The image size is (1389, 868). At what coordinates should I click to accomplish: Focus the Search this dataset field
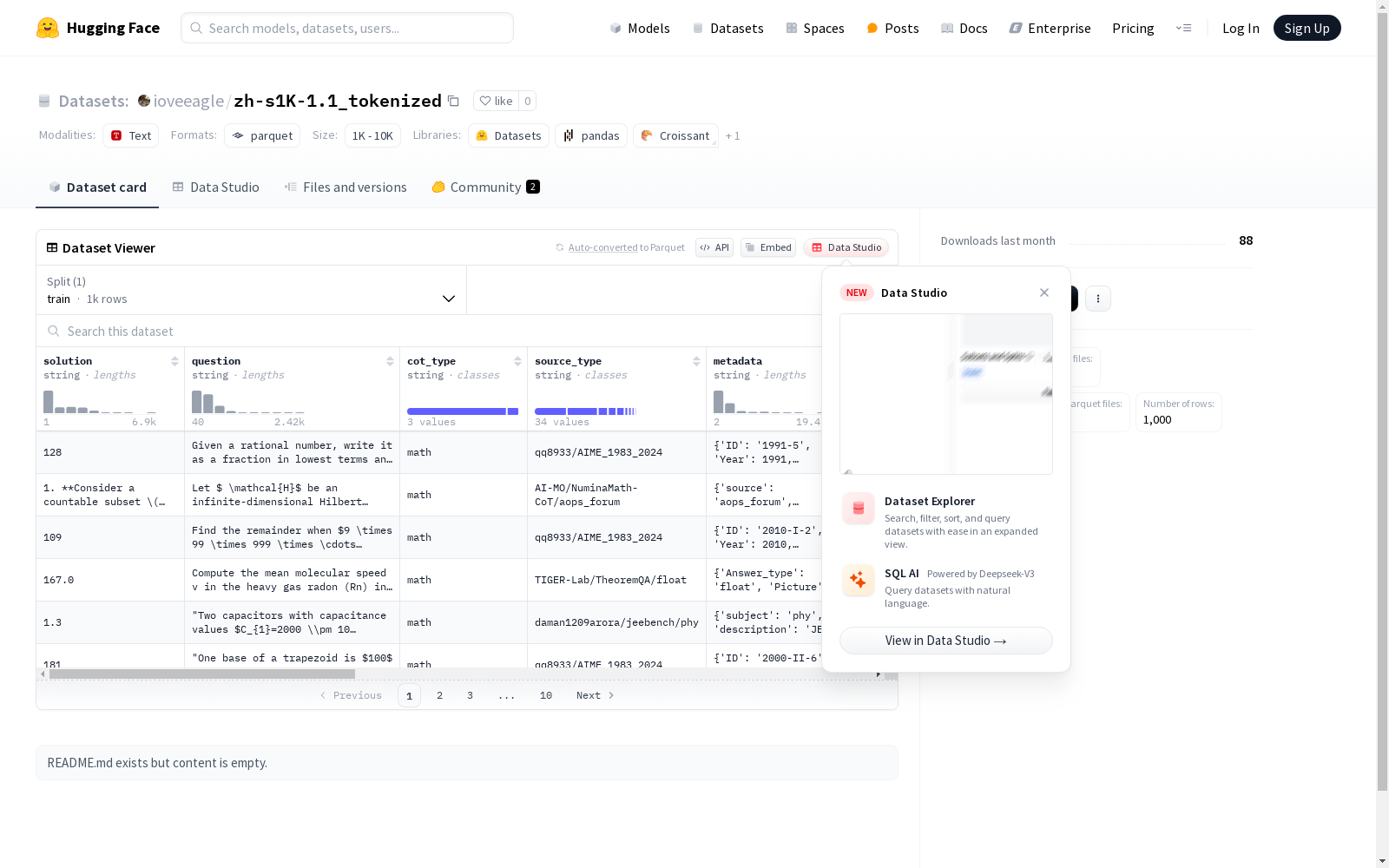tap(429, 331)
